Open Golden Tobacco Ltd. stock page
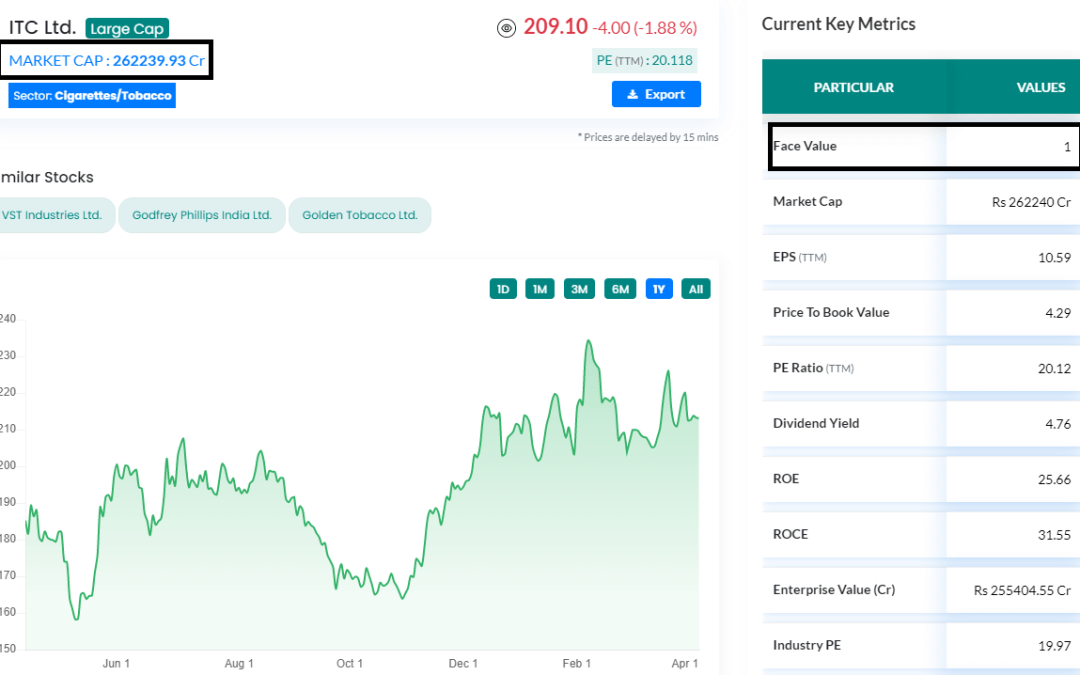Viewport: 1080px width, 675px height. click(x=360, y=215)
